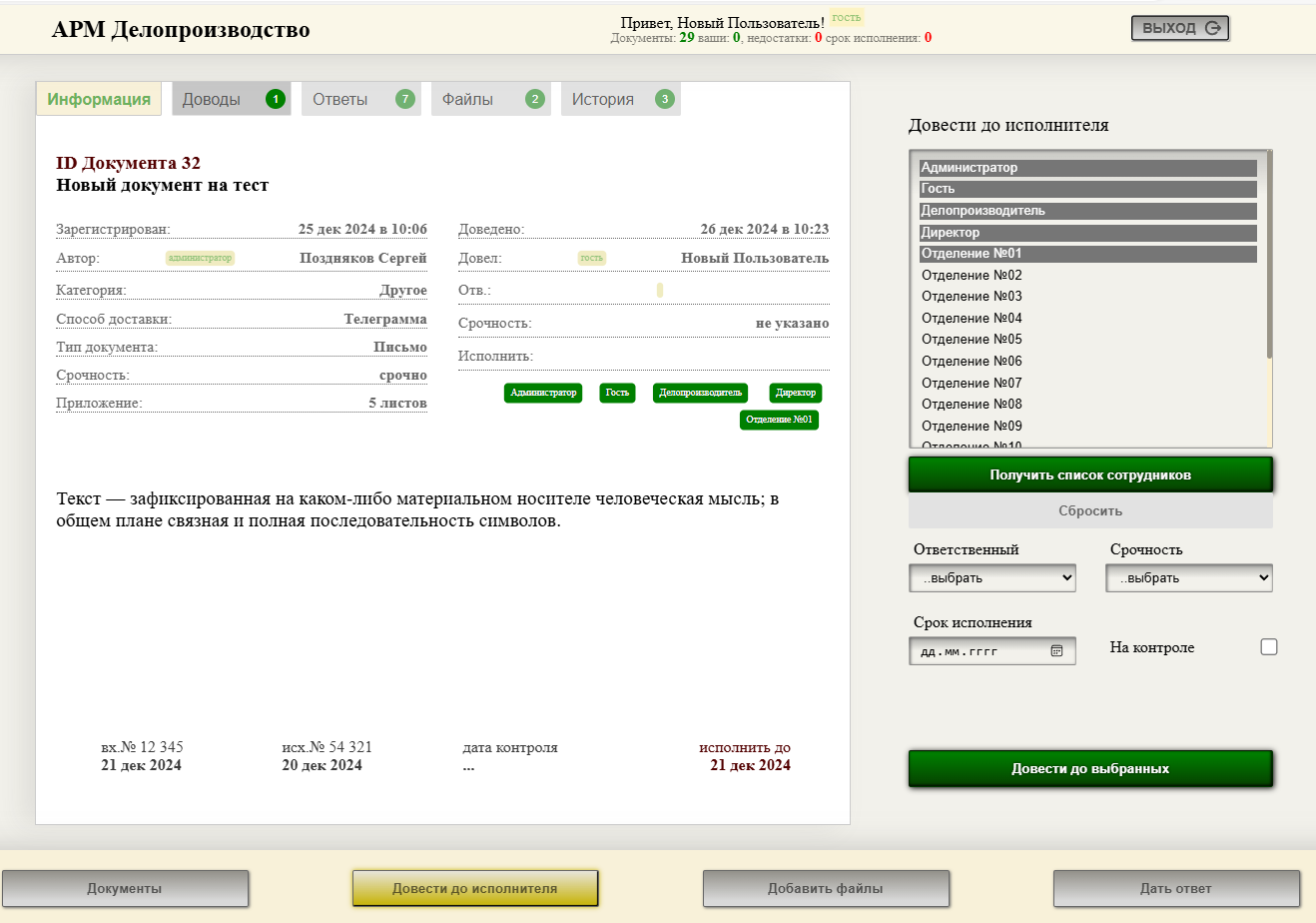Click document count 29 in header
Image resolution: width=1316 pixels, height=923 pixels.
tap(687, 37)
